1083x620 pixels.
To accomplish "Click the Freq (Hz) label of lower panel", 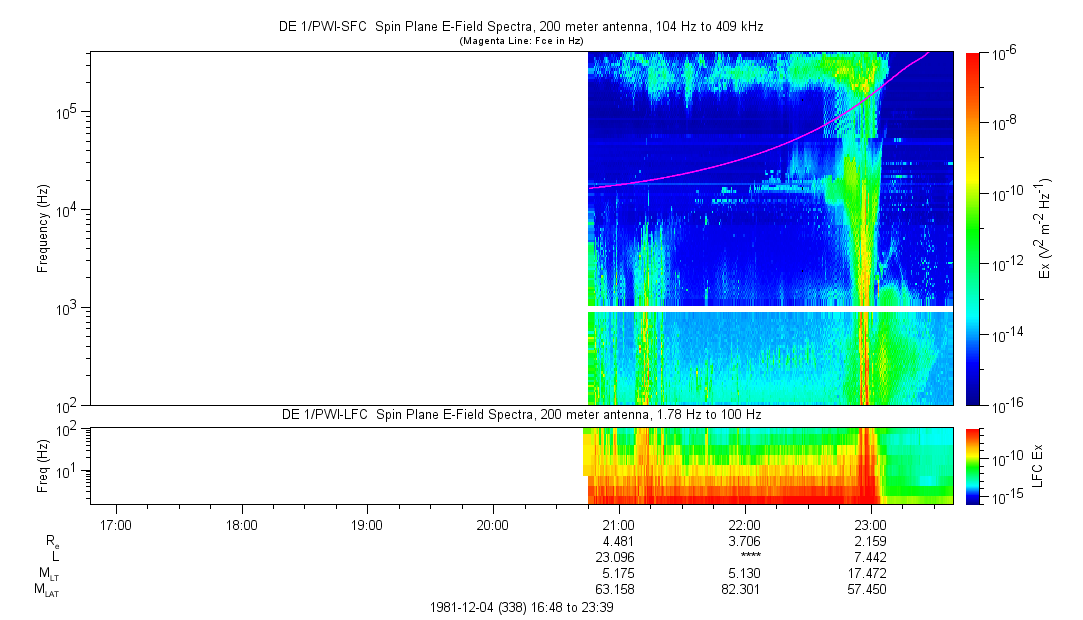I will coord(42,465).
